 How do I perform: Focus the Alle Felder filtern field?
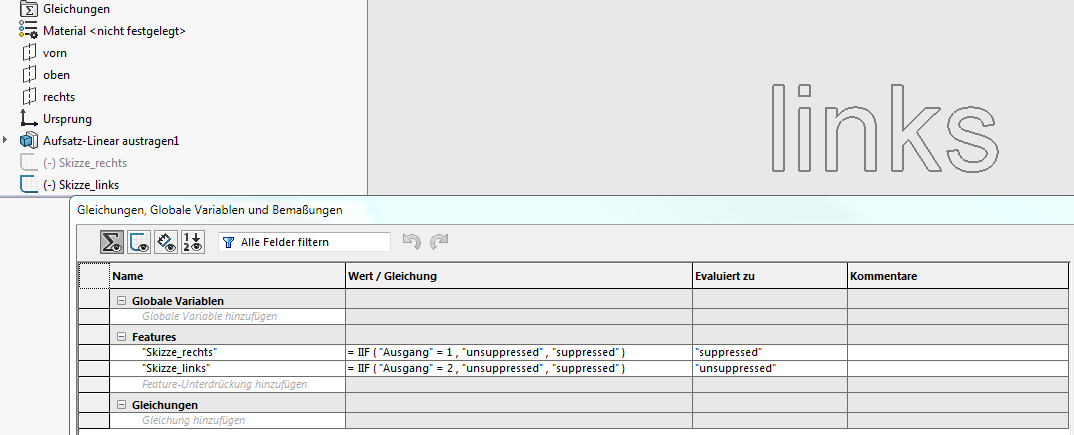(x=304, y=242)
